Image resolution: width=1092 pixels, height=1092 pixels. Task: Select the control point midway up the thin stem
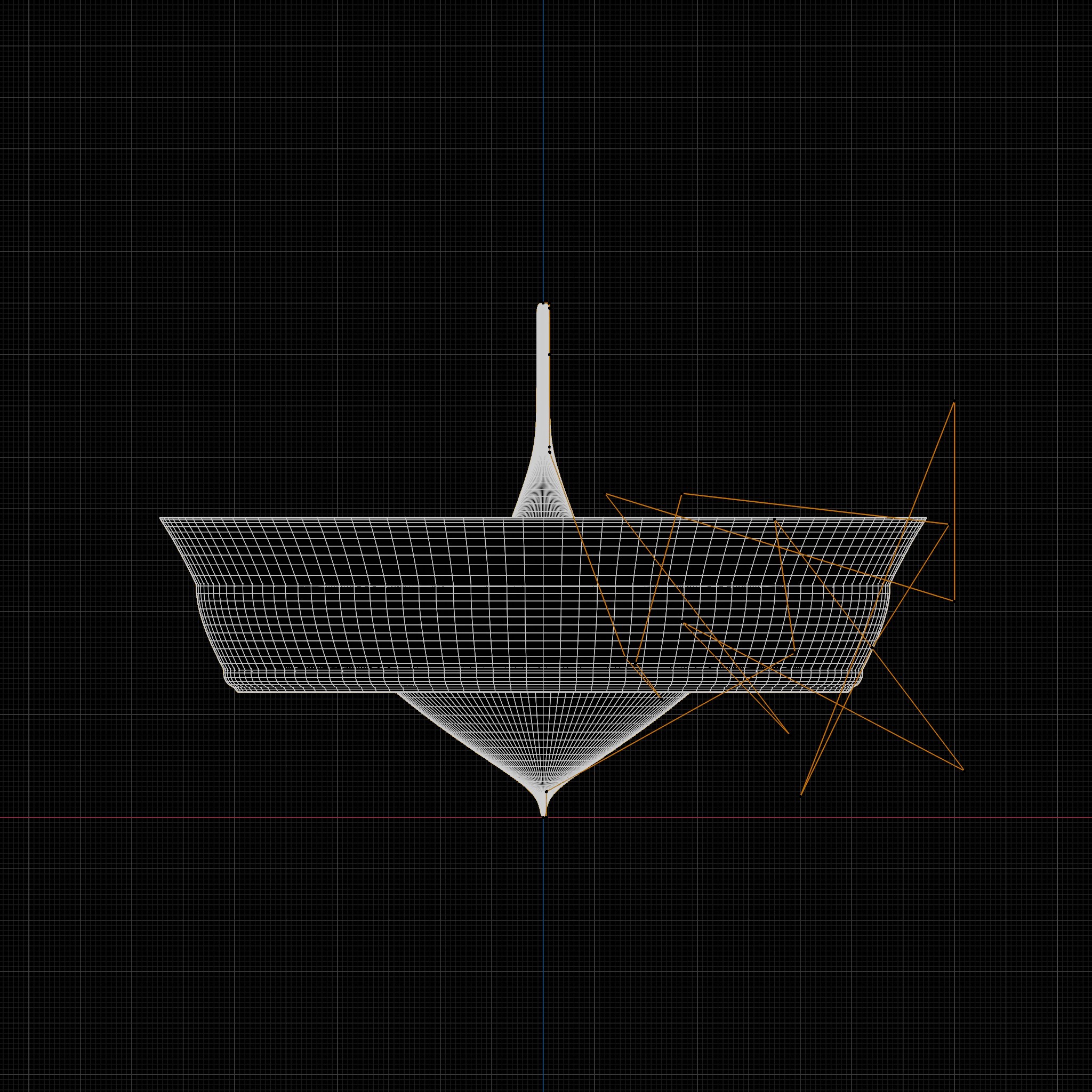click(549, 355)
